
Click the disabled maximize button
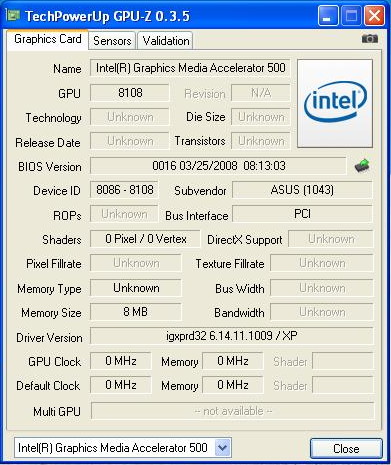pos(351,16)
